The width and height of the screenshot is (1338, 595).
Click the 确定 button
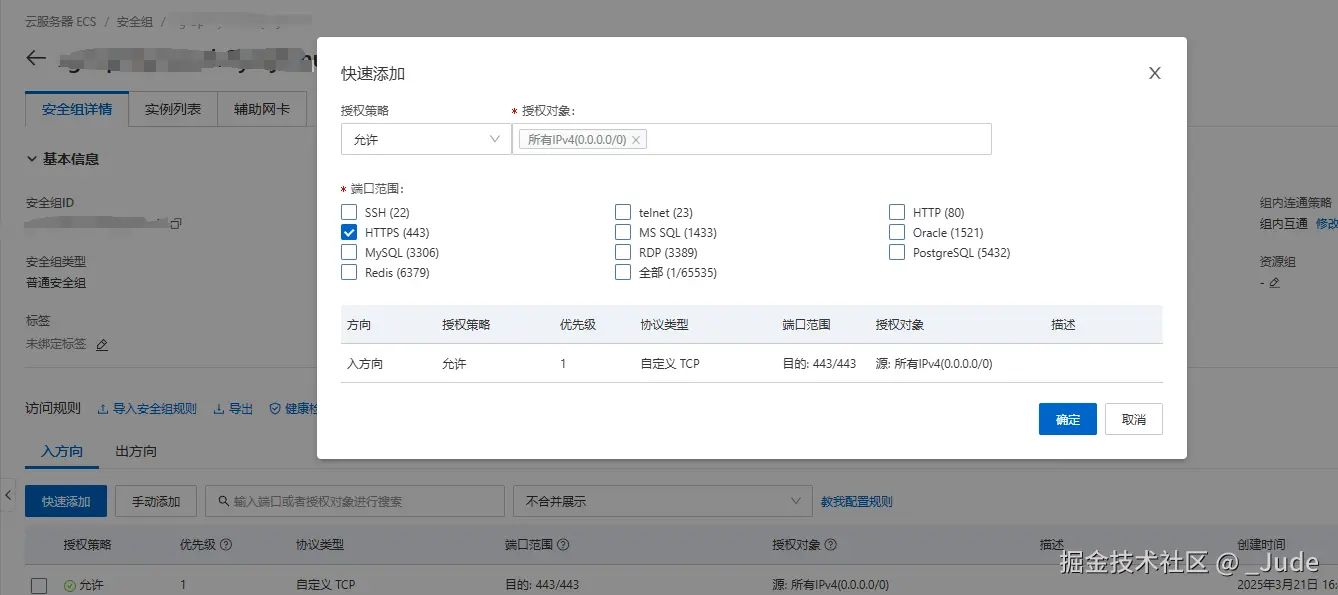tap(1067, 419)
